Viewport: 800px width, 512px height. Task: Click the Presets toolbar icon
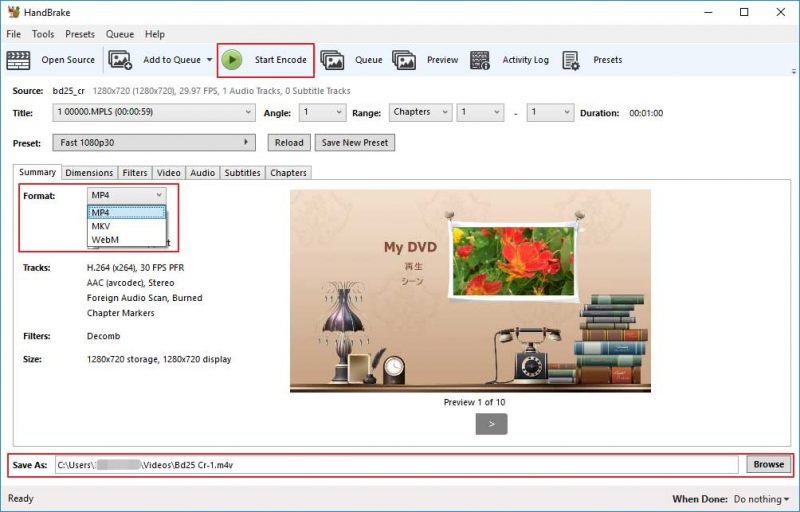pyautogui.click(x=571, y=60)
